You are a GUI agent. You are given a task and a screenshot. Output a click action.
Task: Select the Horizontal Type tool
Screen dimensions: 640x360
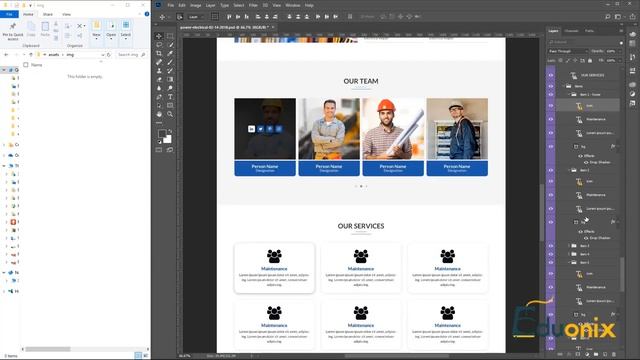click(170, 97)
